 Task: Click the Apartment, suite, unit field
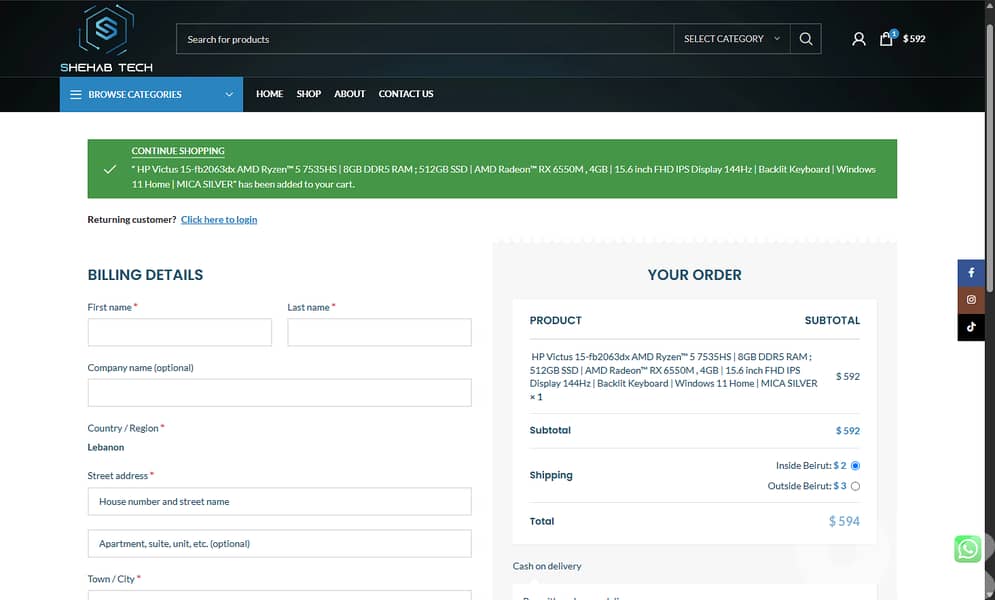[x=280, y=544]
